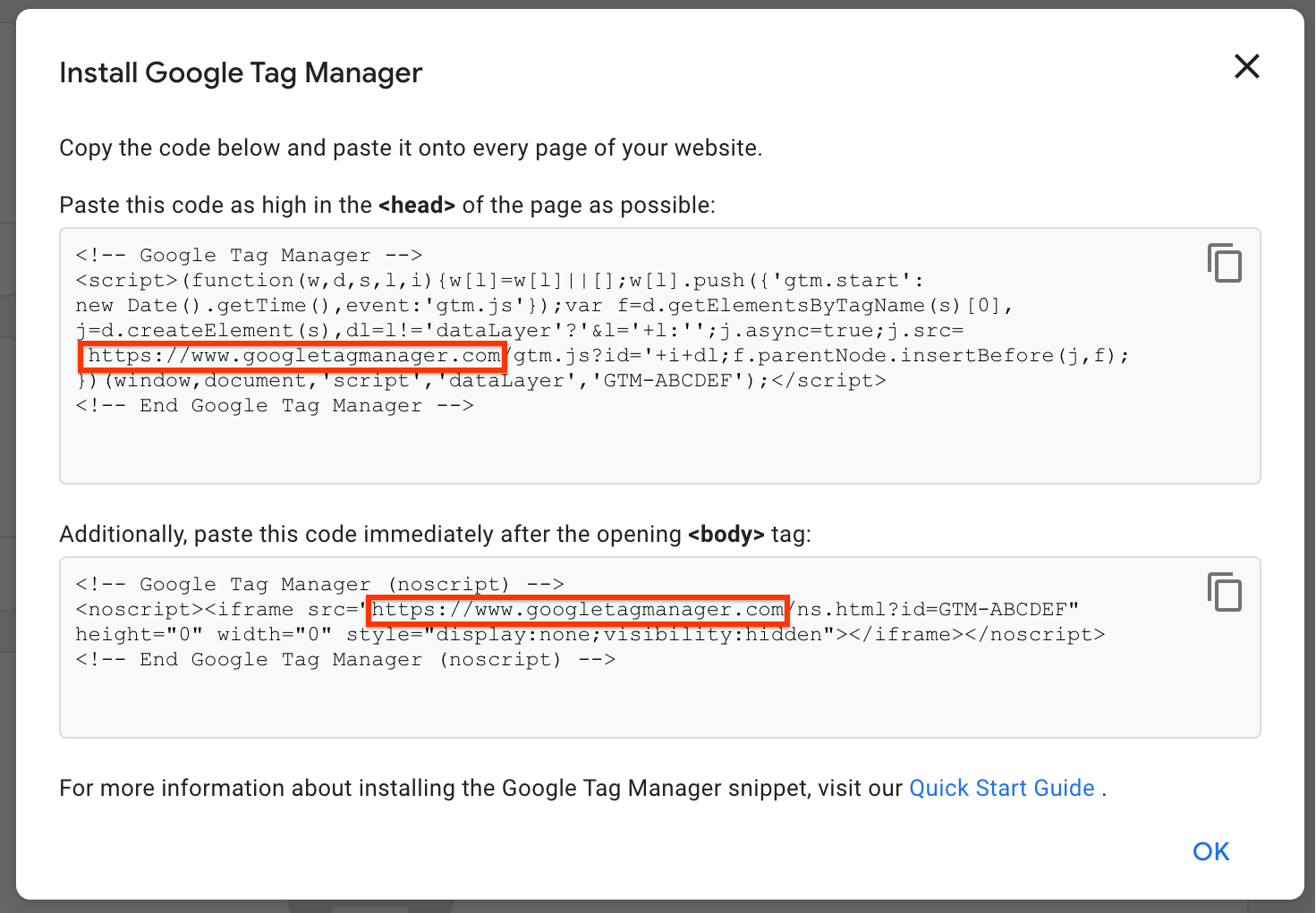Open the Quick Start Guide link
The height and width of the screenshot is (913, 1316).
coord(1001,788)
